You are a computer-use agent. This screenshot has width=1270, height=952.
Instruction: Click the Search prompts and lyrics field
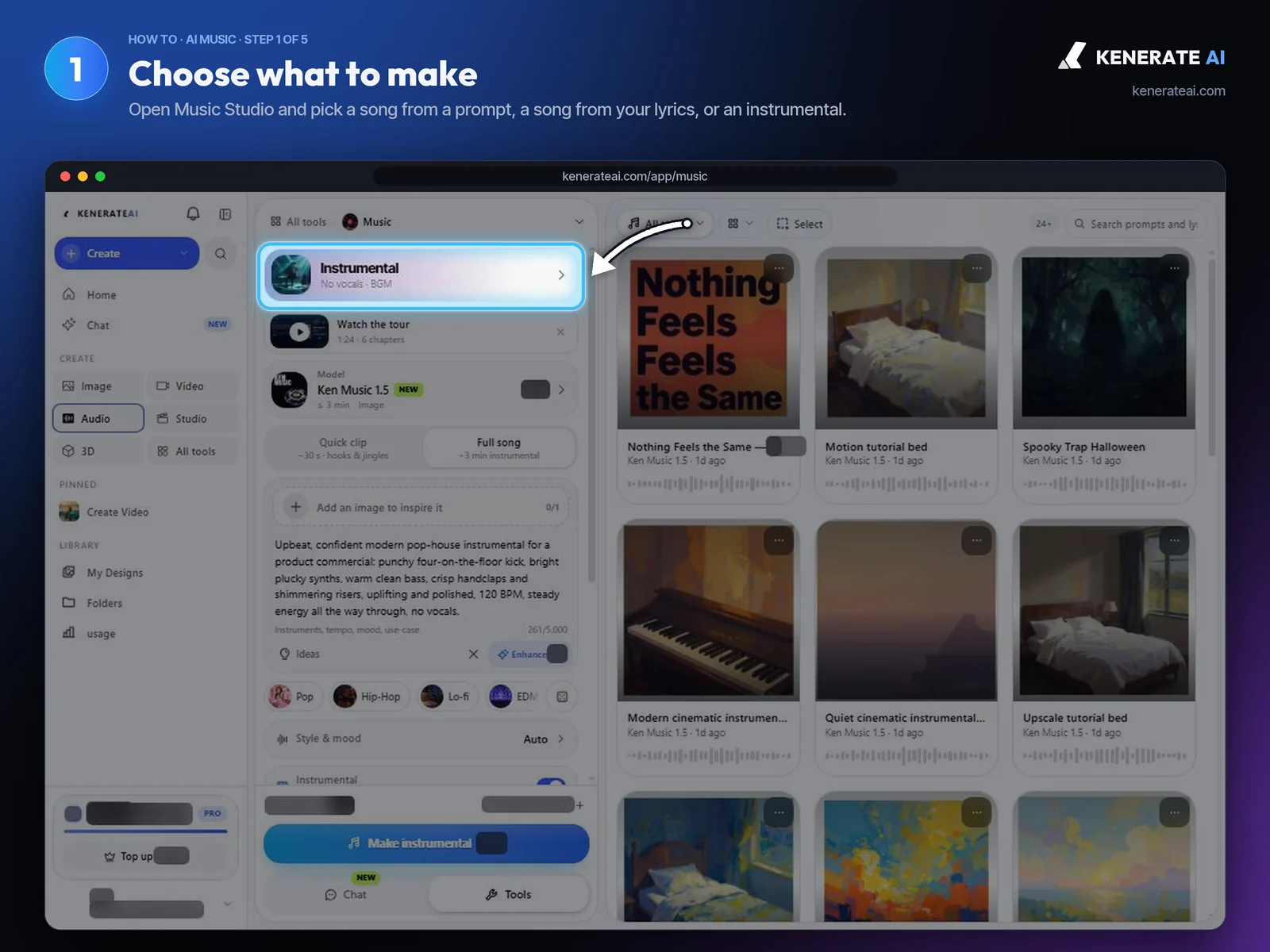click(x=1135, y=225)
